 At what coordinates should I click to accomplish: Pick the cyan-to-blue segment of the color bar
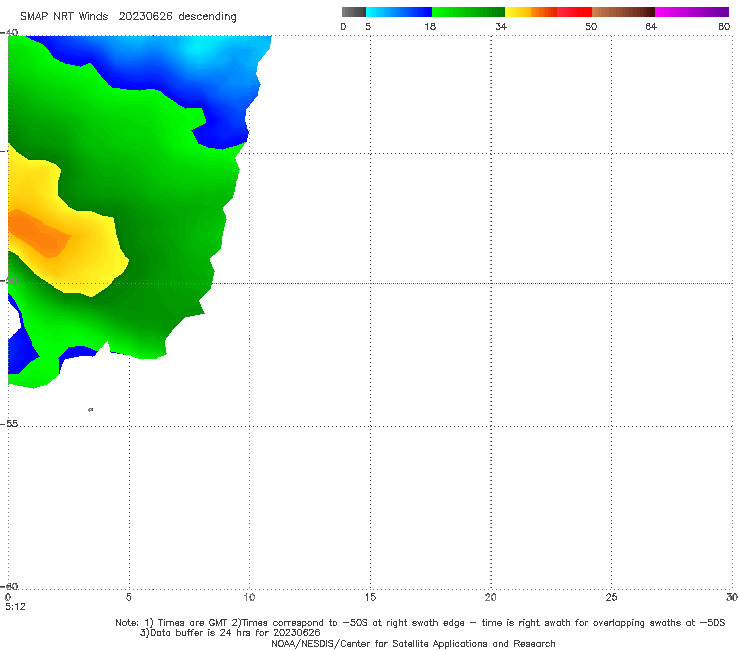[399, 12]
